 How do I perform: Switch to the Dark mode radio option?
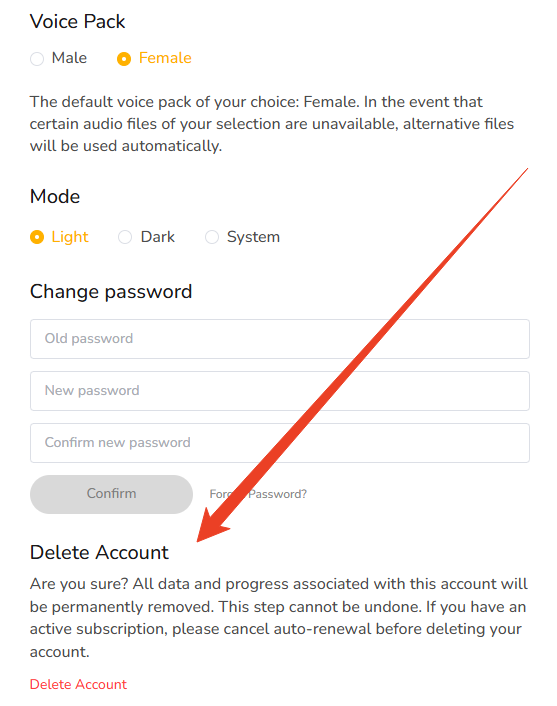click(125, 237)
